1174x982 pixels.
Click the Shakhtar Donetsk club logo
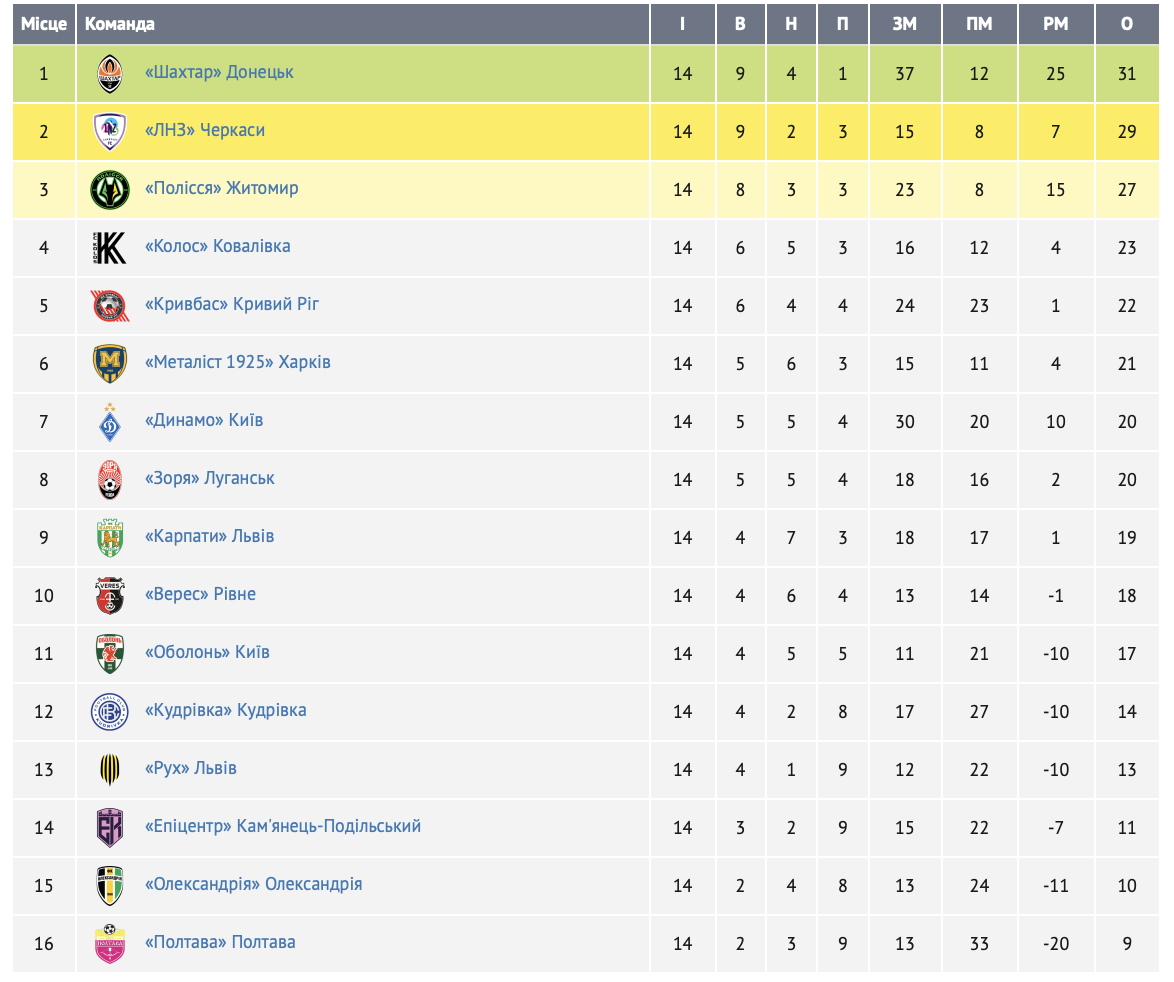[x=110, y=74]
